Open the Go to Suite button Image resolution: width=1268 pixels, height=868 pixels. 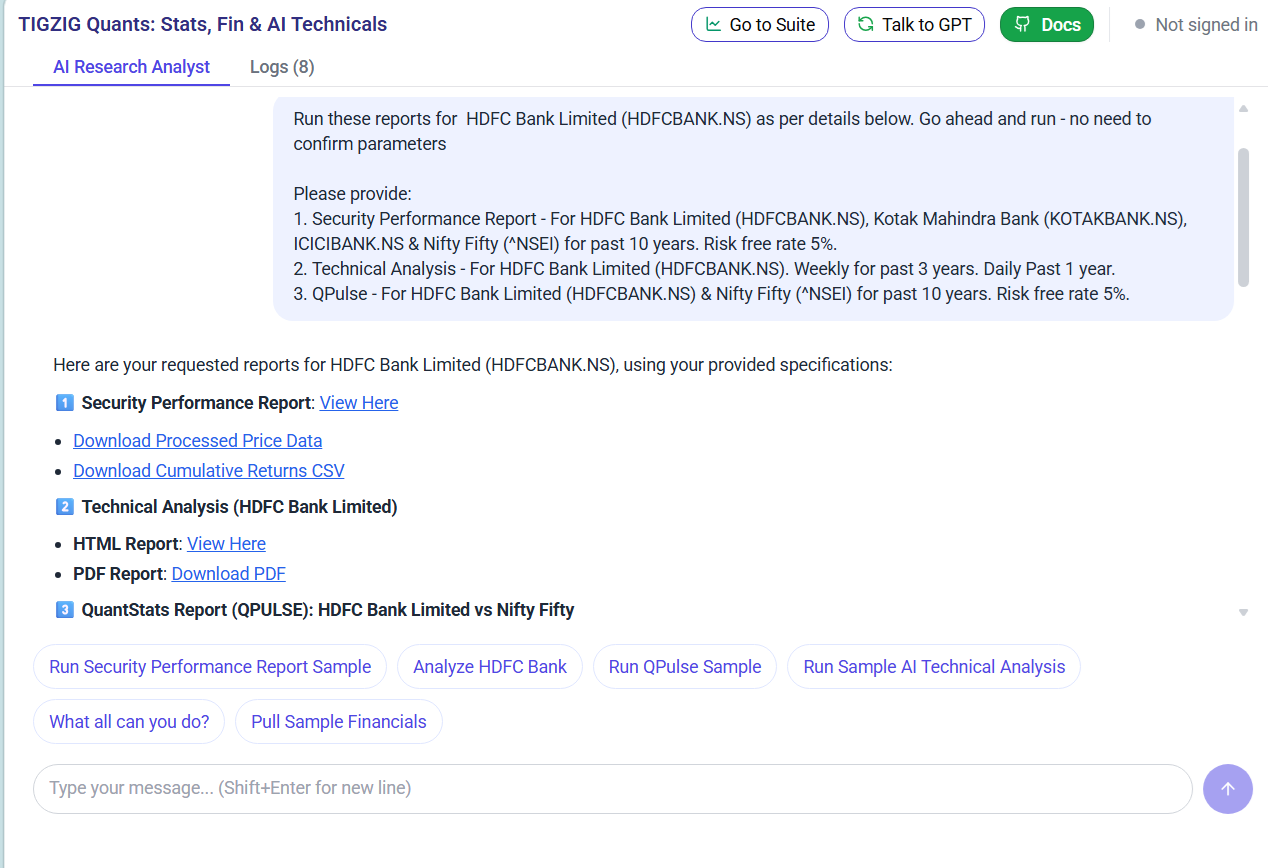tap(760, 25)
